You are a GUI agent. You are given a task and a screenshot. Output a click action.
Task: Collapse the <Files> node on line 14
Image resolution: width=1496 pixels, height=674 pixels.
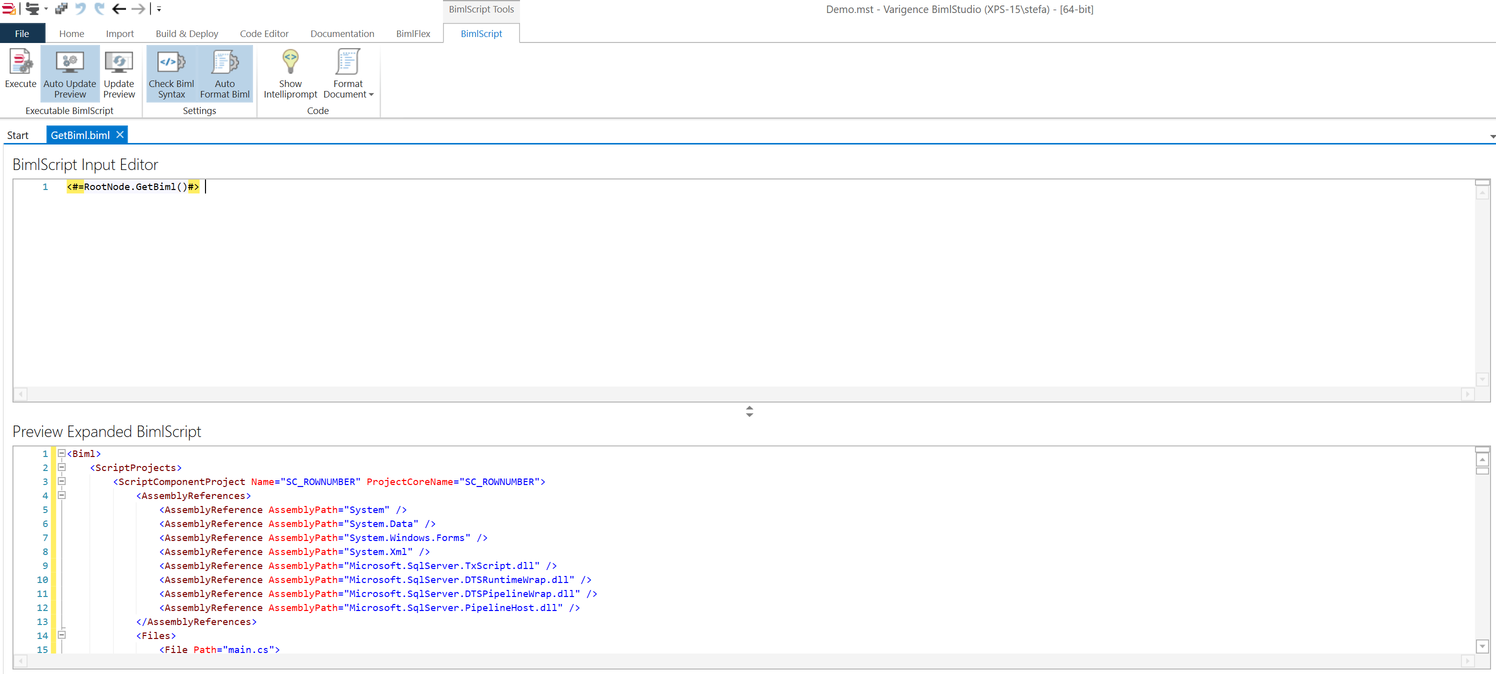[61, 636]
